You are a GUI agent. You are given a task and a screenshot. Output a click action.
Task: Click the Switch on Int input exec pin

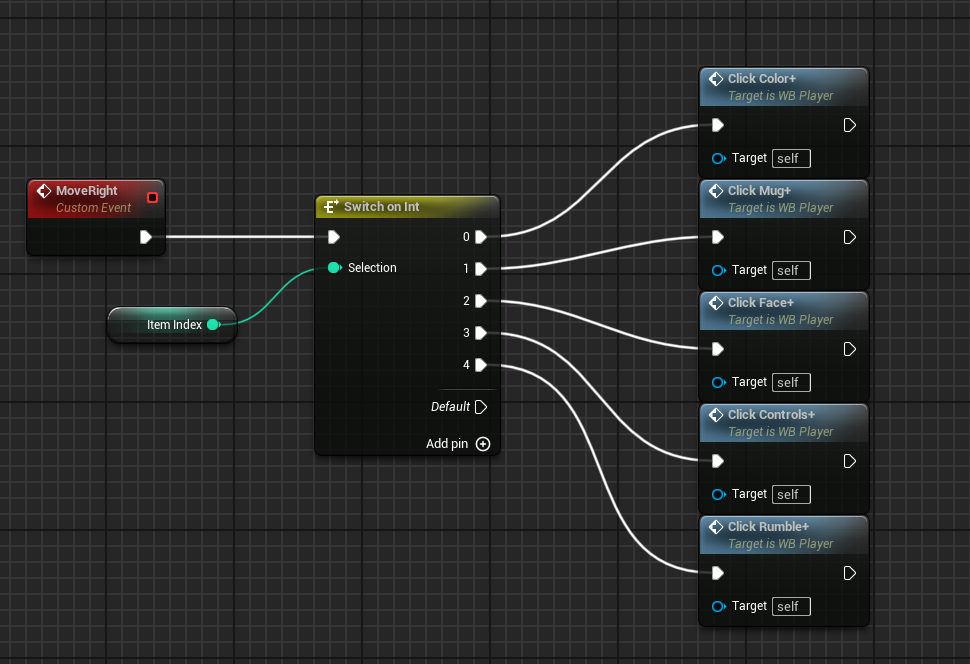(x=334, y=237)
